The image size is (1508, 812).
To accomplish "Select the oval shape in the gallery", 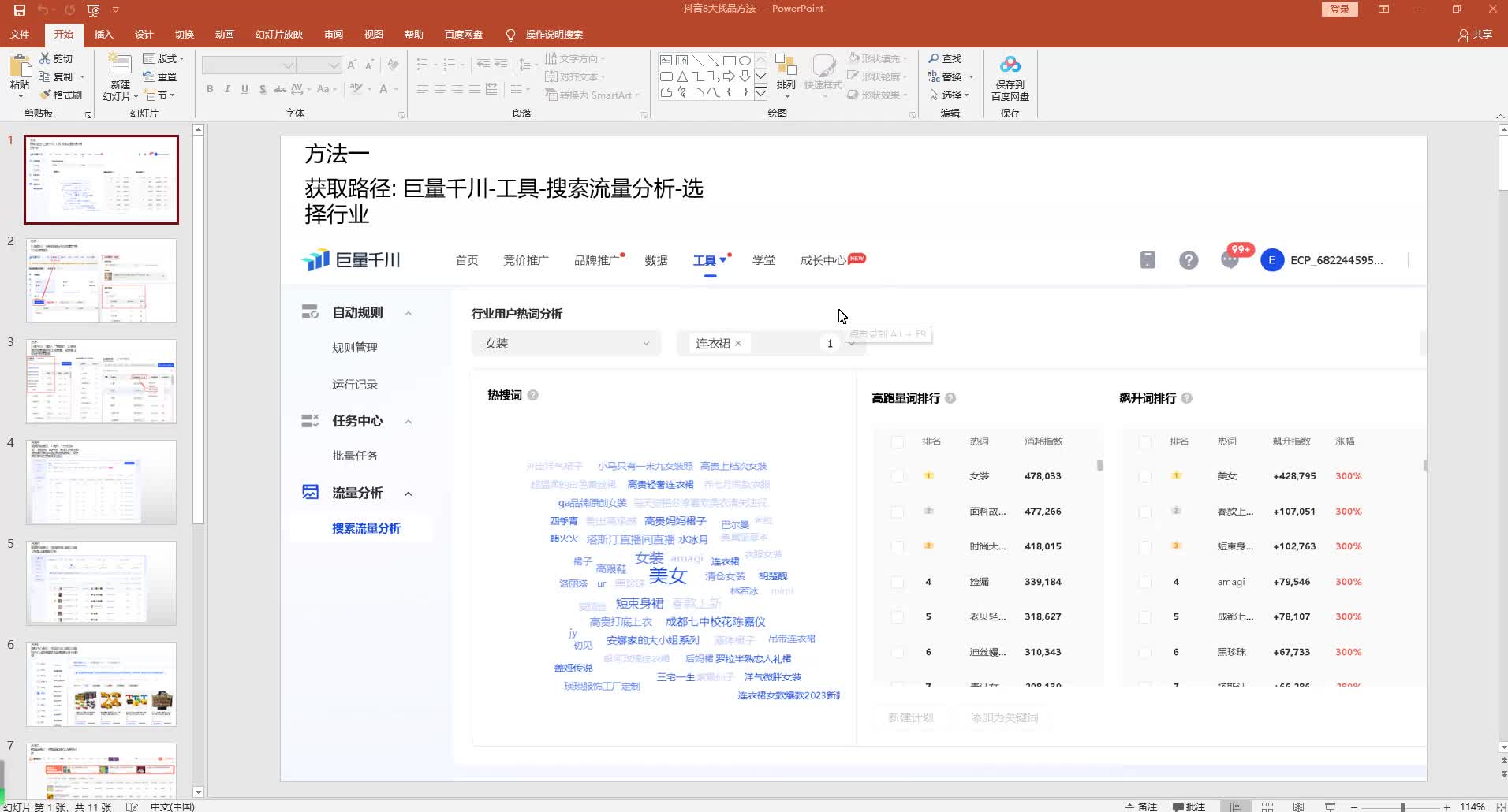I will [x=745, y=60].
